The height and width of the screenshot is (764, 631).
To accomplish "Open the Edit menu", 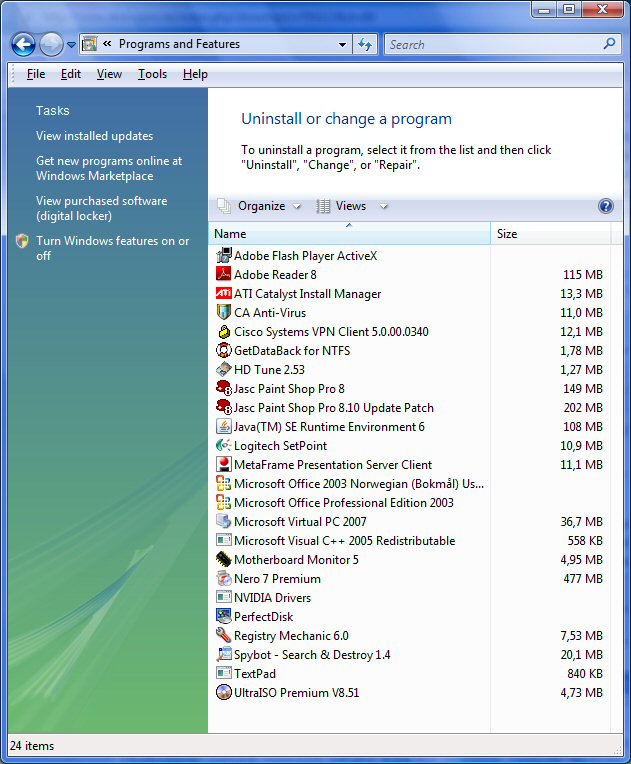I will pos(71,74).
